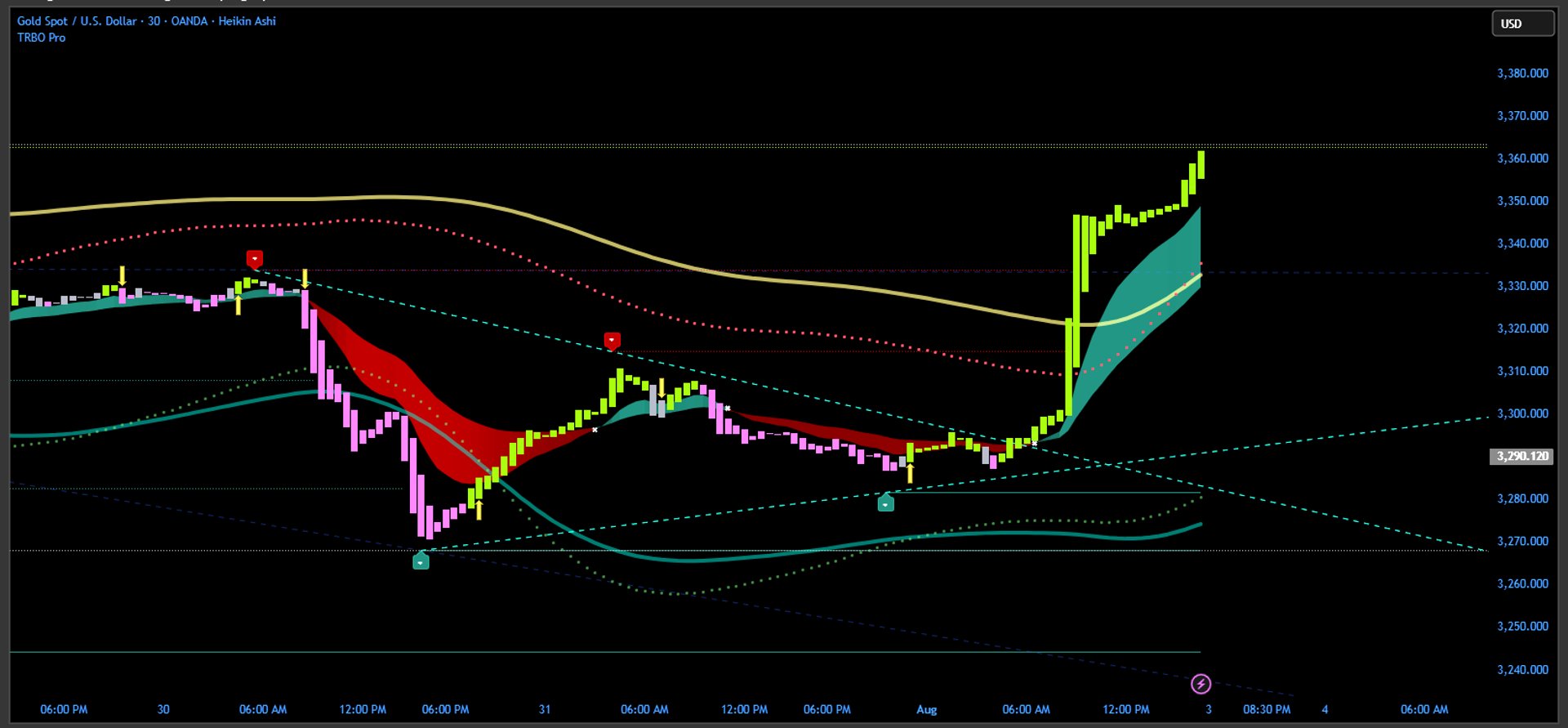
Task: Click the 3,380.000 price axis label
Action: pyautogui.click(x=1522, y=74)
